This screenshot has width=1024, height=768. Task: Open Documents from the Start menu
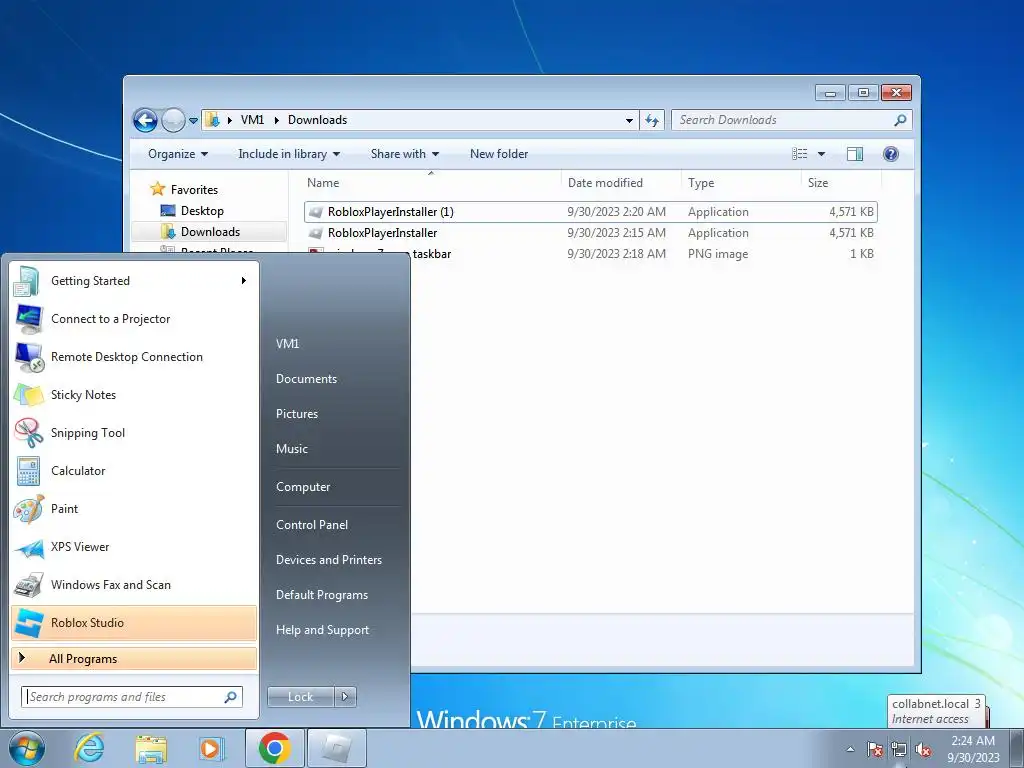[x=306, y=379]
